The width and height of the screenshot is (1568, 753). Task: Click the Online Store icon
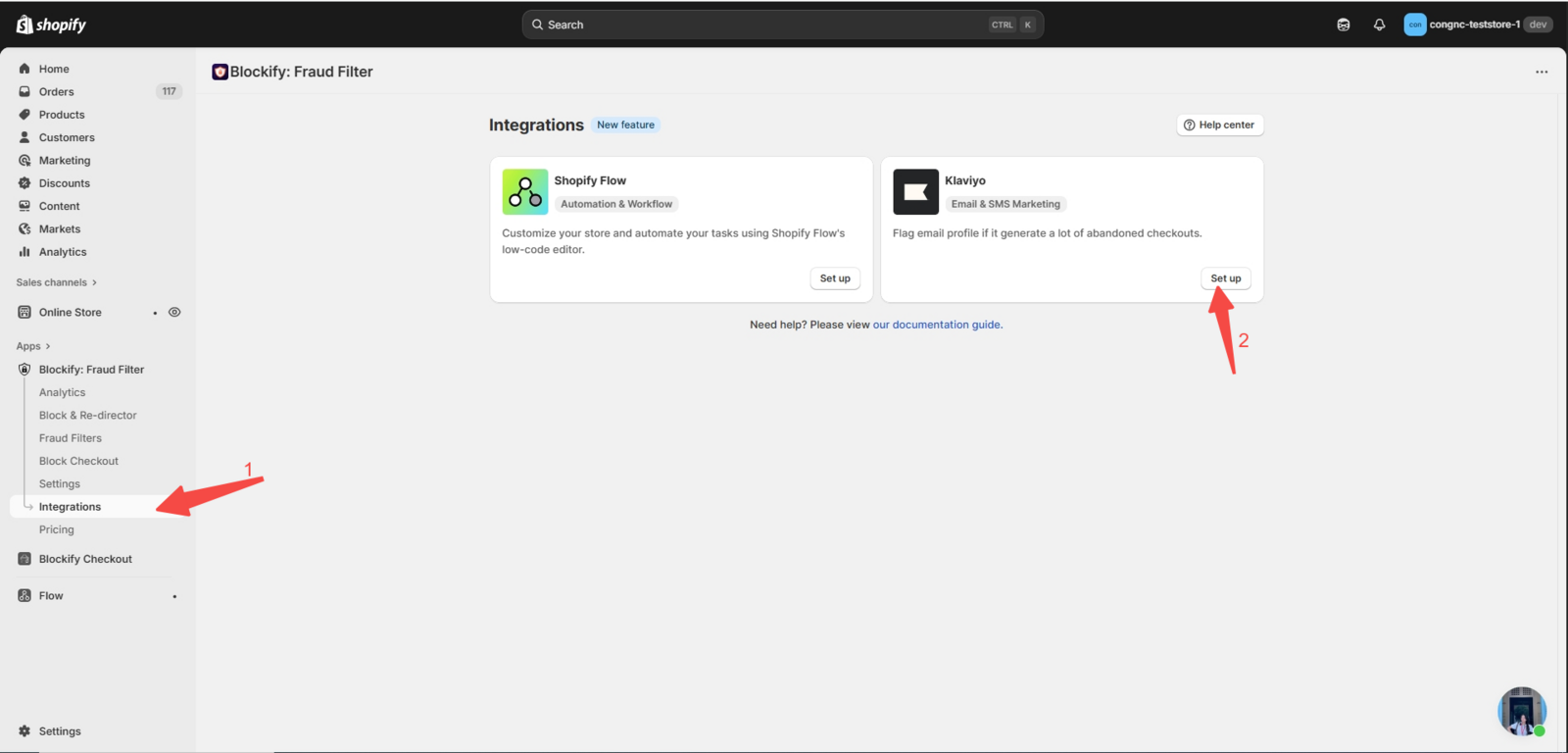pyautogui.click(x=24, y=312)
